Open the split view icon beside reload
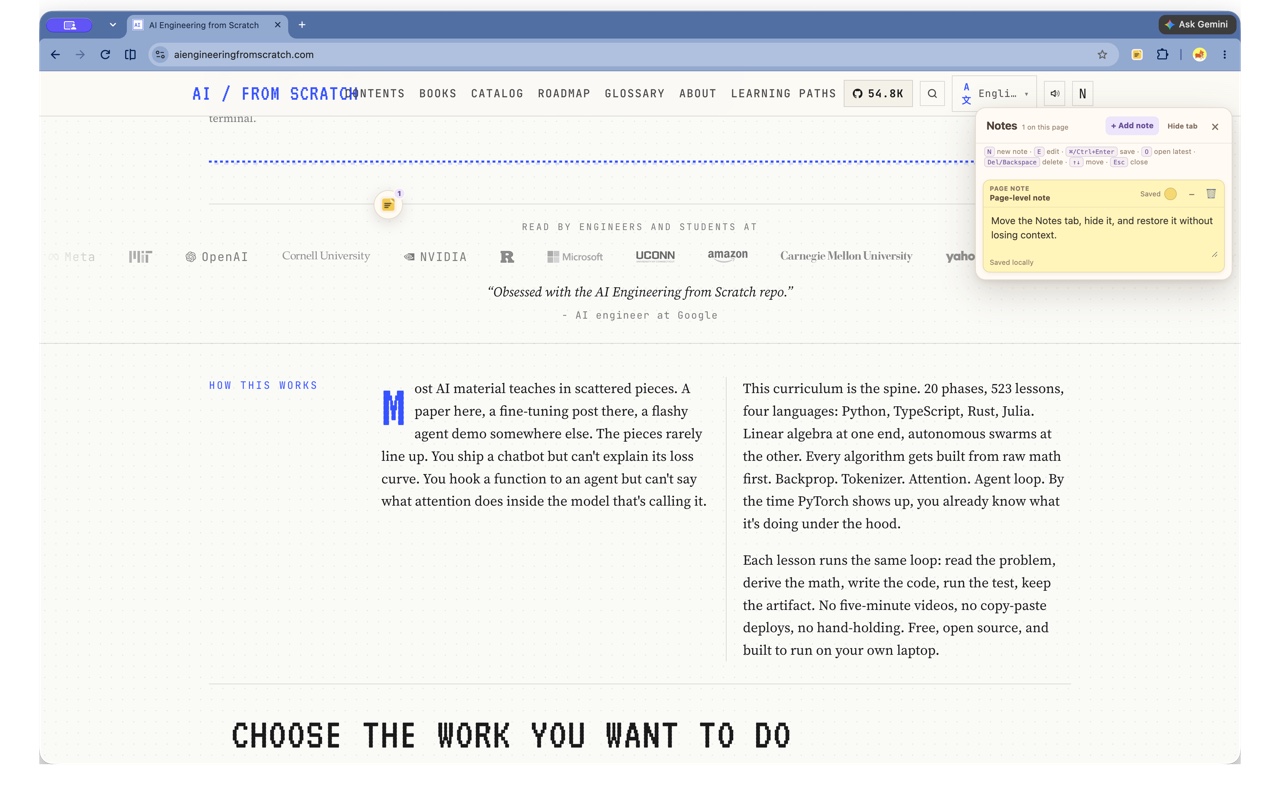The height and width of the screenshot is (800, 1280). tap(130, 55)
